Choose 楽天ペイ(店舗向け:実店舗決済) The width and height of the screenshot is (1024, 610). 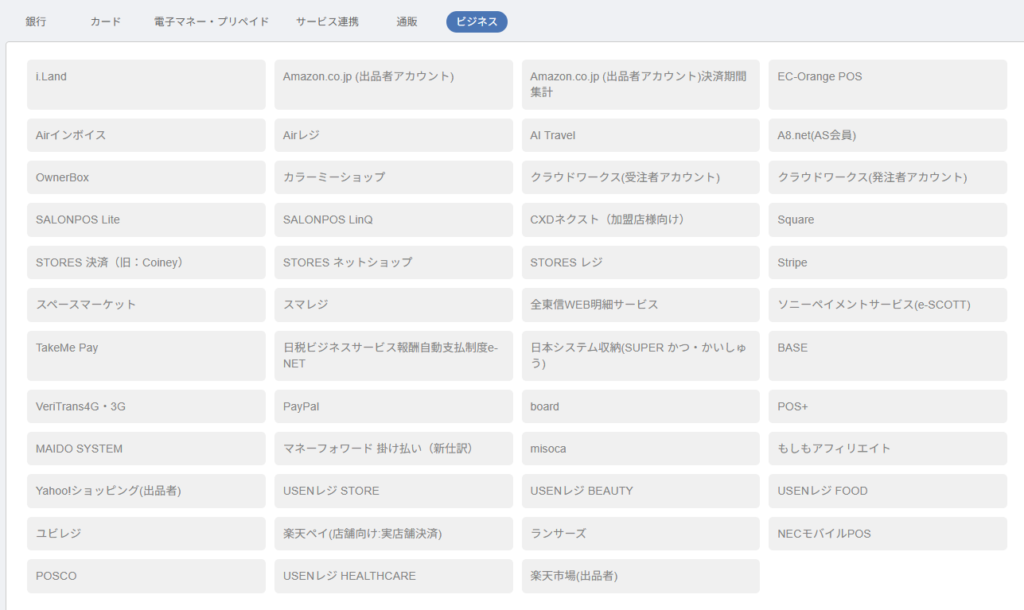(x=393, y=534)
